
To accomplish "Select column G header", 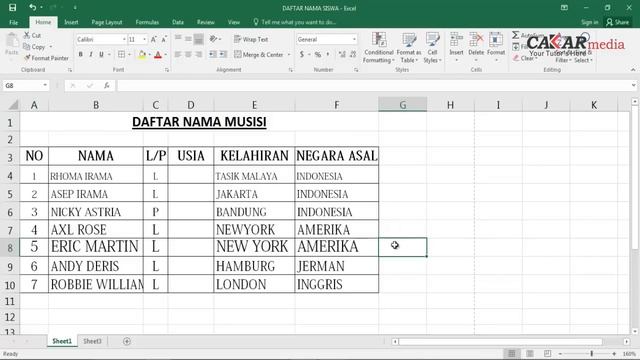I will 402,105.
